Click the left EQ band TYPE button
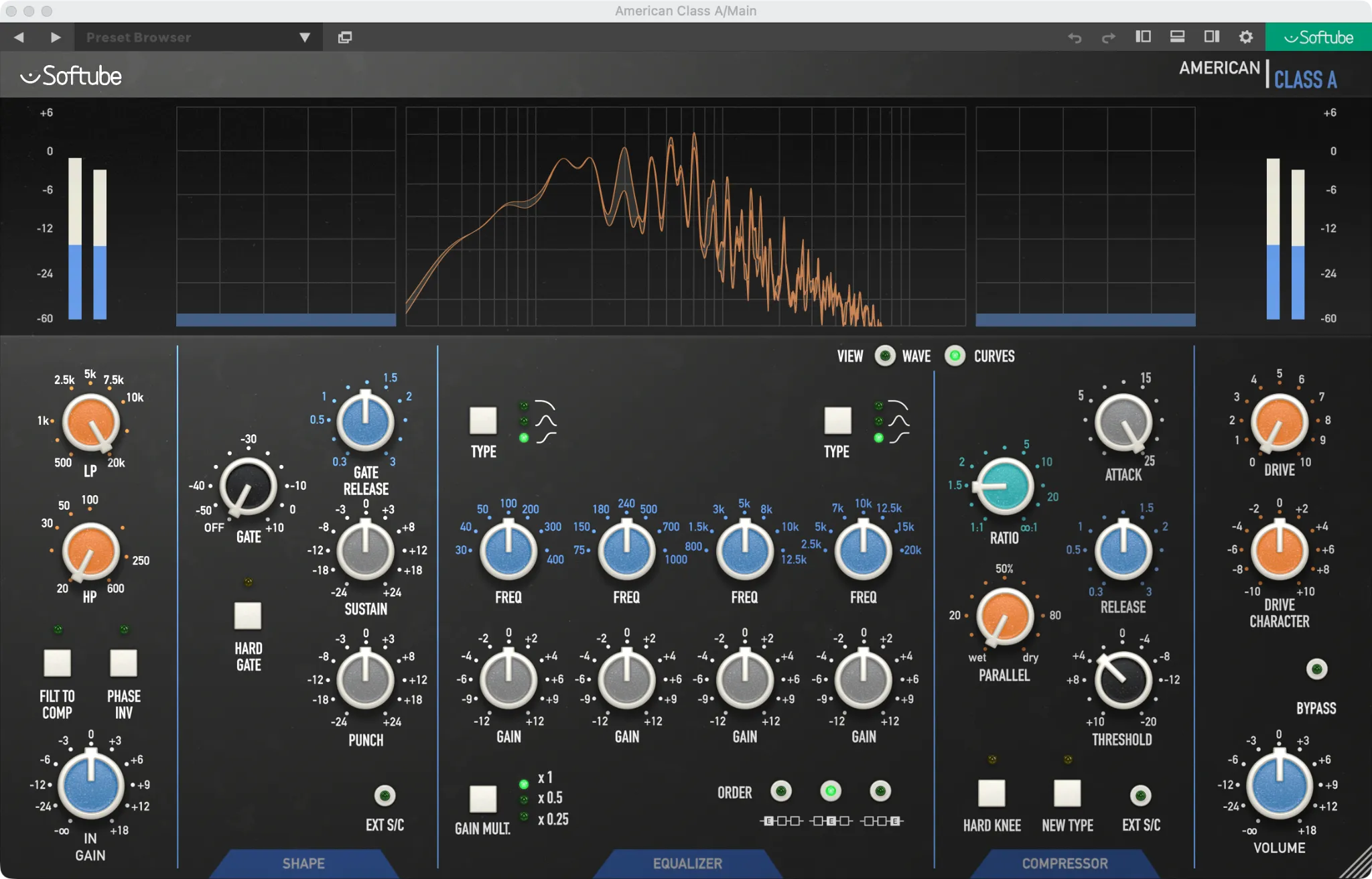Screen dimensions: 1372x879 click(x=483, y=420)
